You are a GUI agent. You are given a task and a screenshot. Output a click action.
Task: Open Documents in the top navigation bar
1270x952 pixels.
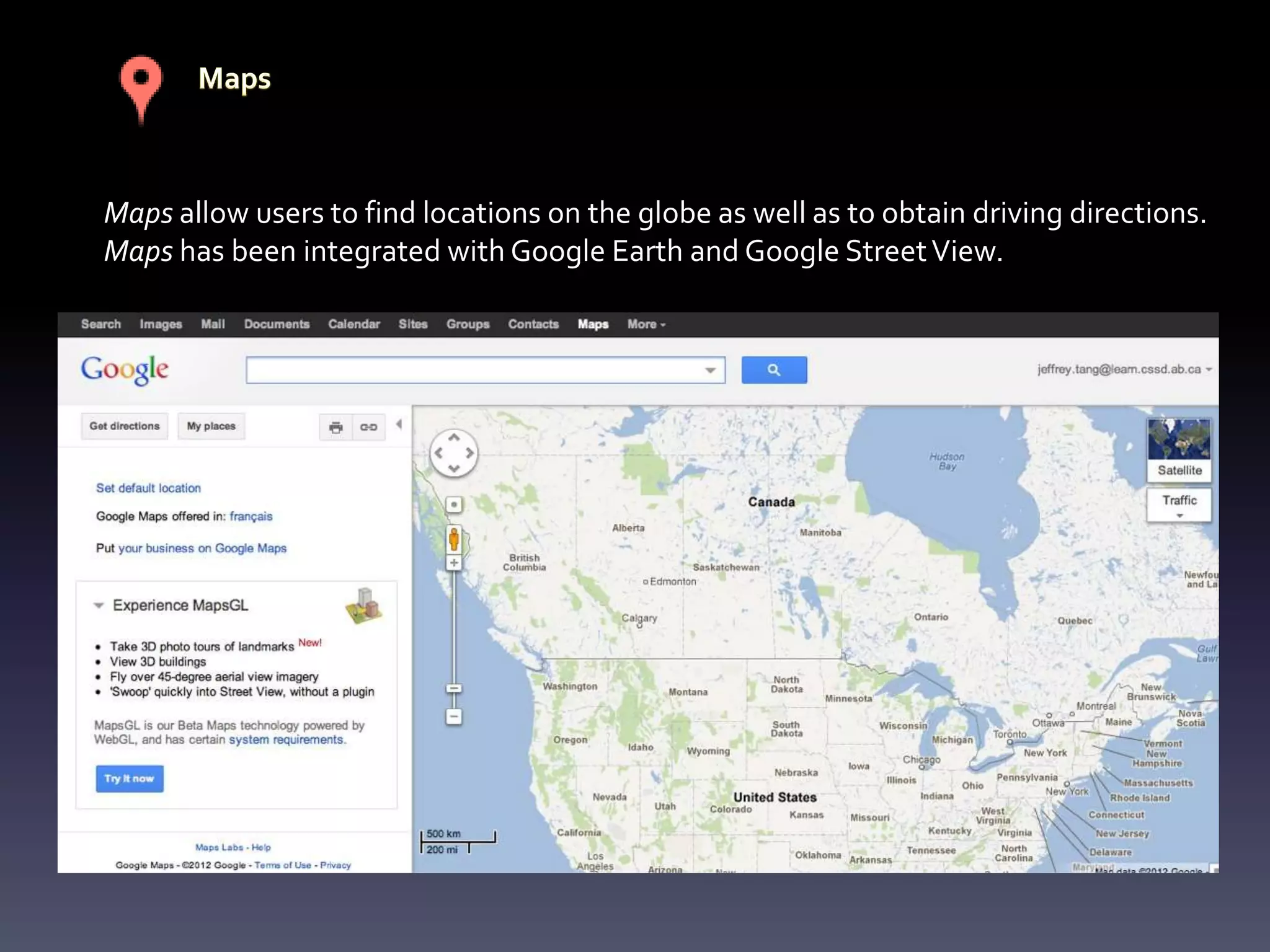277,324
